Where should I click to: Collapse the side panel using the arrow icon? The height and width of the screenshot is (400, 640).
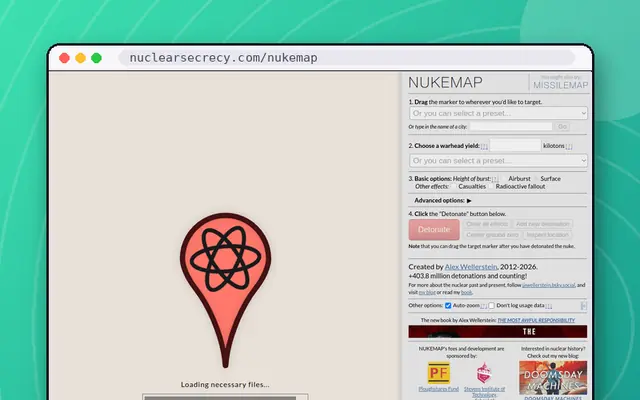pos(584,306)
